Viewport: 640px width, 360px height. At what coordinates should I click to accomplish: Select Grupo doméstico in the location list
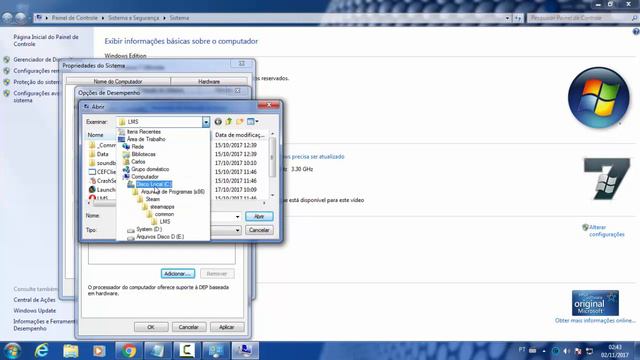150,169
